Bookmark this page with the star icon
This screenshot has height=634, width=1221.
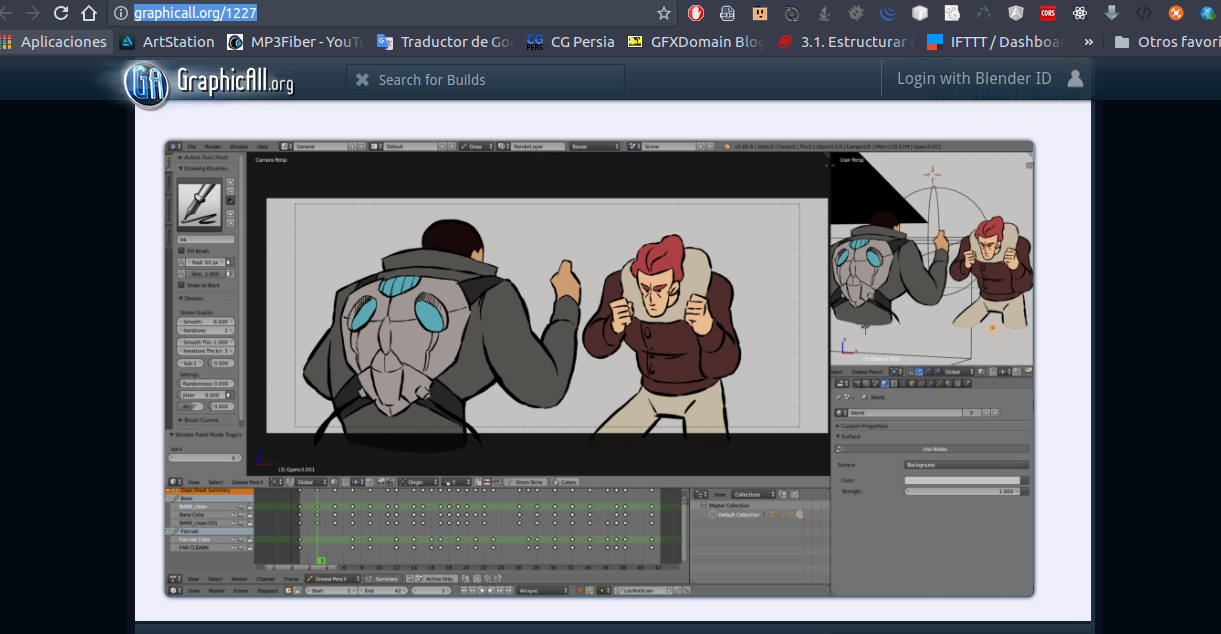pos(664,13)
